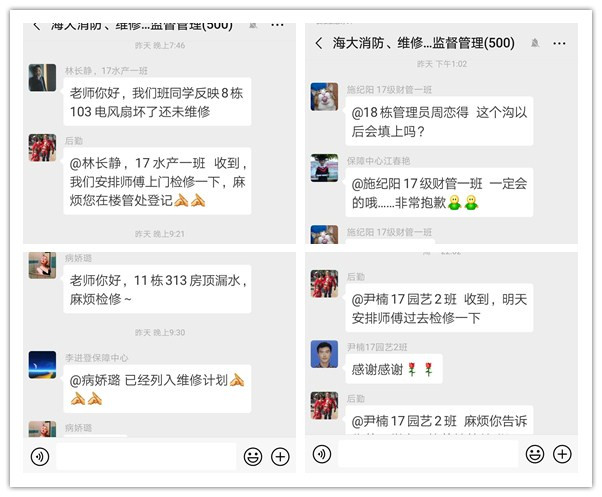The width and height of the screenshot is (602, 497).
Task: Open the night-sky avatar of 李进登保障中心
Action: pyautogui.click(x=42, y=365)
